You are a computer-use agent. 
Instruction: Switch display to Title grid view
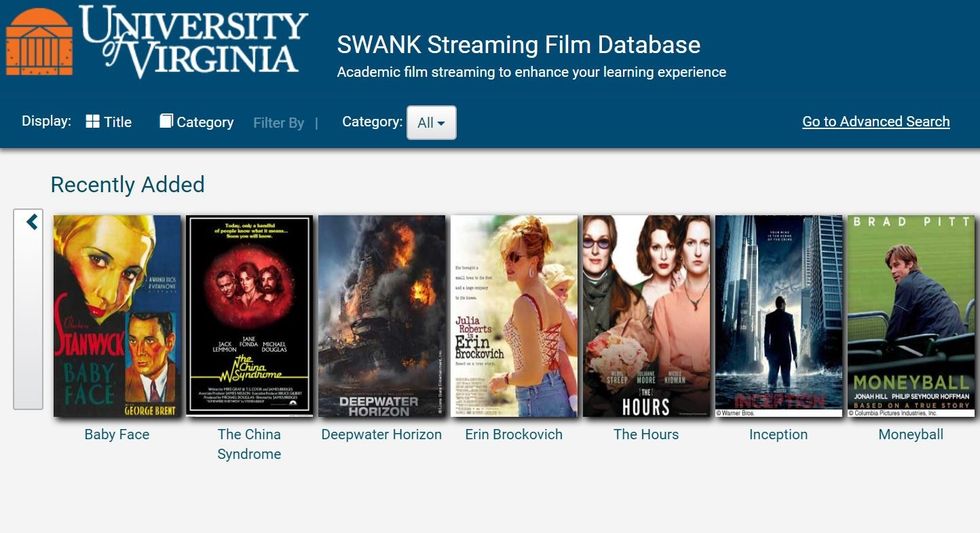point(109,122)
